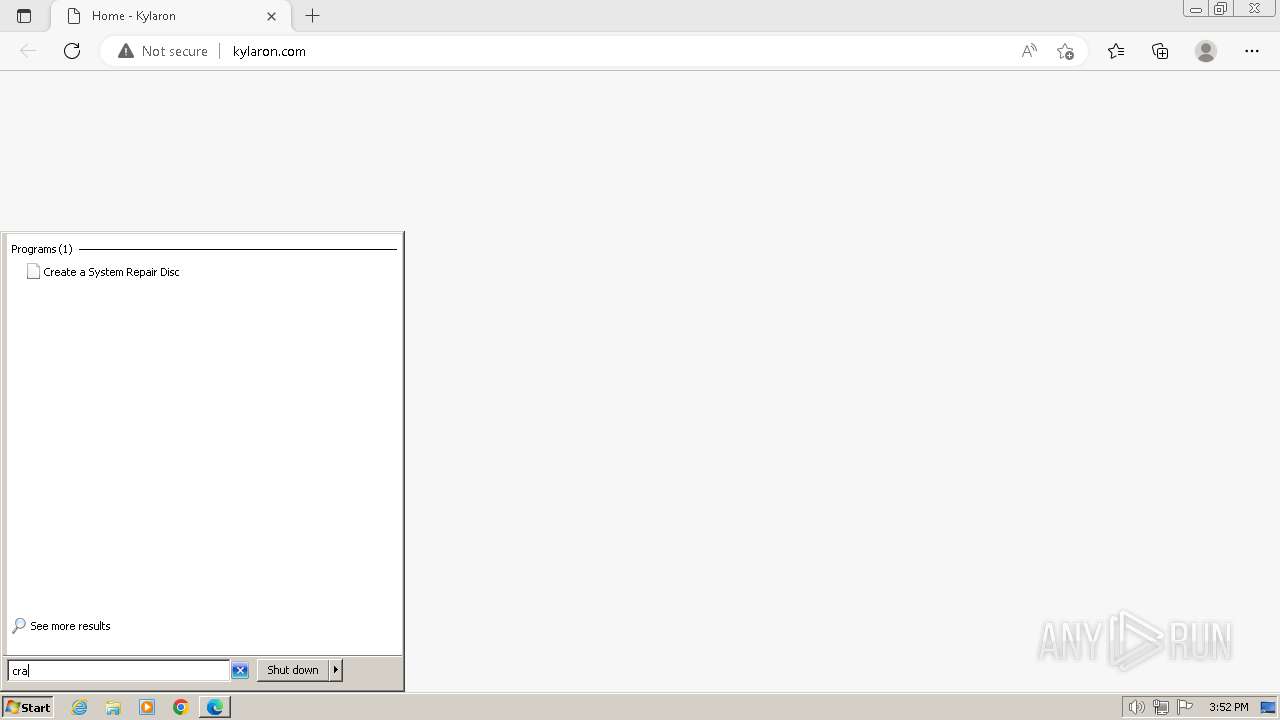Open Internet Explorer from the taskbar
The height and width of the screenshot is (720, 1280).
(x=80, y=707)
